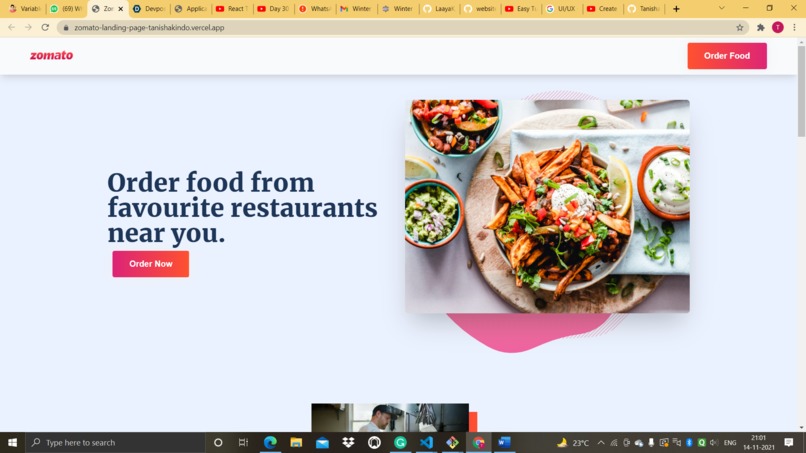This screenshot has width=806, height=453.
Task: Switch to the Gmail Winter tab
Action: 356,9
